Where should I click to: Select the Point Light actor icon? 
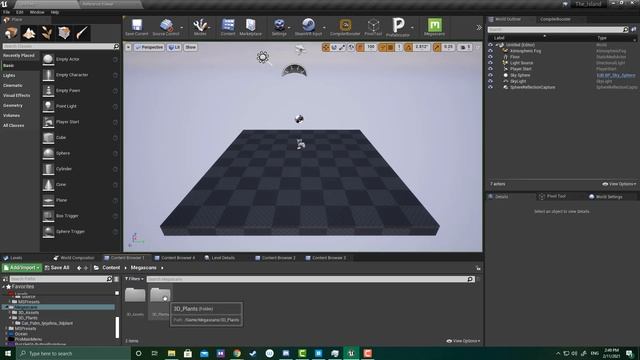(x=48, y=106)
